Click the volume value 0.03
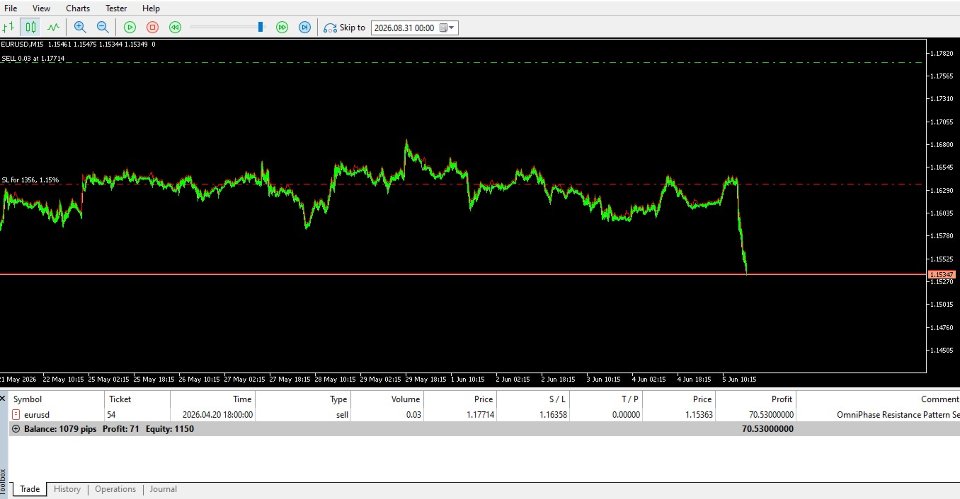The width and height of the screenshot is (960, 499). (x=414, y=415)
